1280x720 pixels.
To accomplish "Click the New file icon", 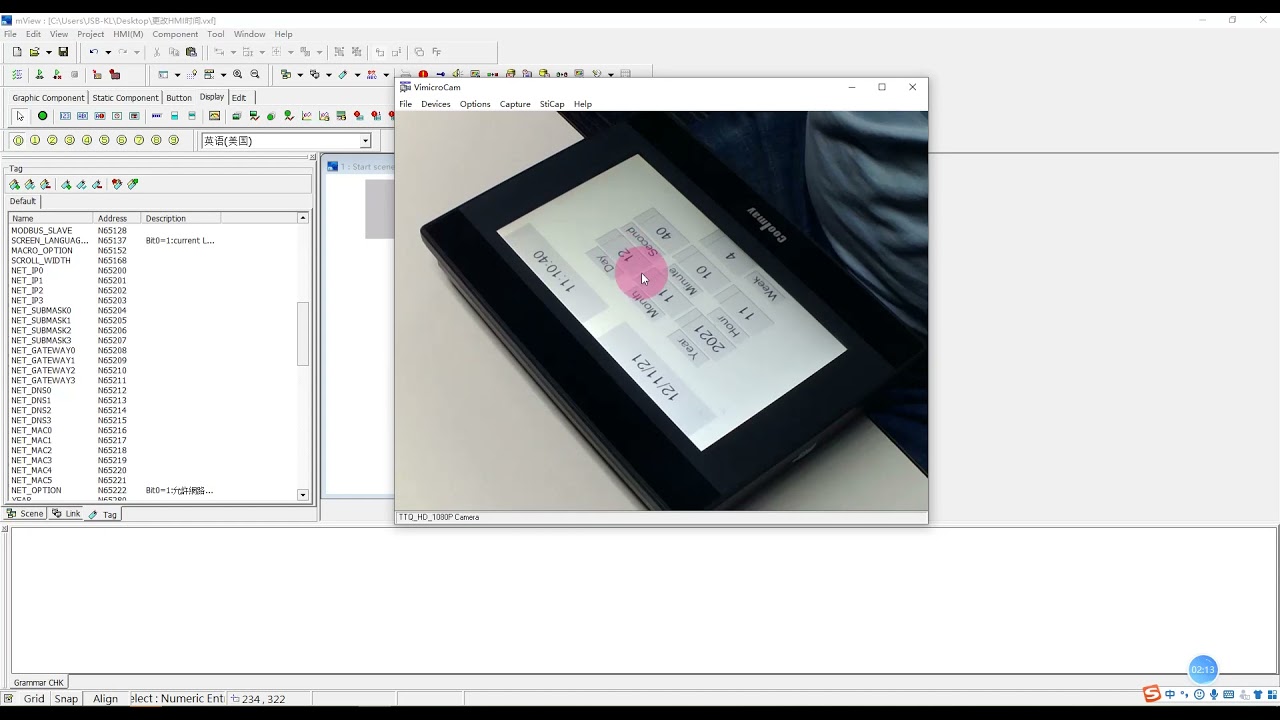I will click(17, 52).
